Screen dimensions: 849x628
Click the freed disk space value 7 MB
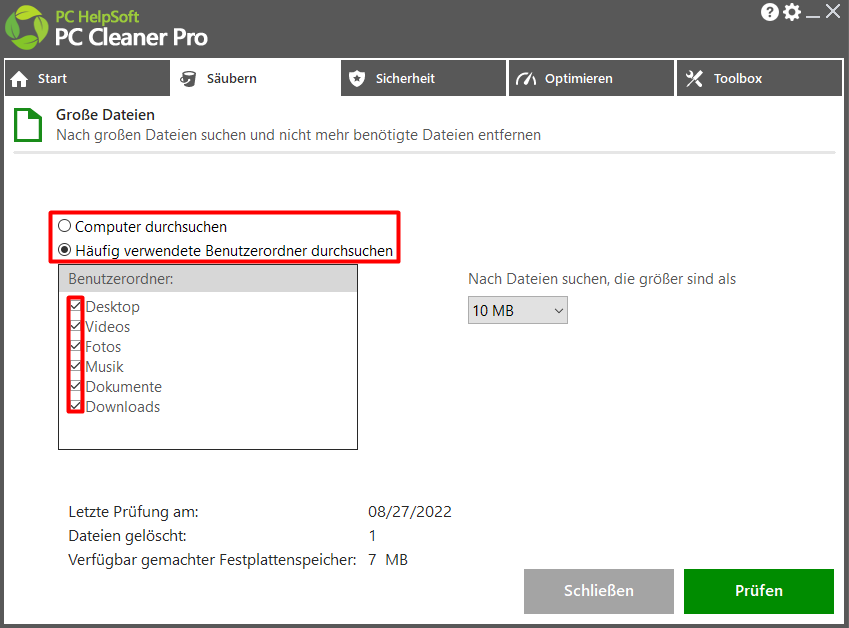click(388, 559)
